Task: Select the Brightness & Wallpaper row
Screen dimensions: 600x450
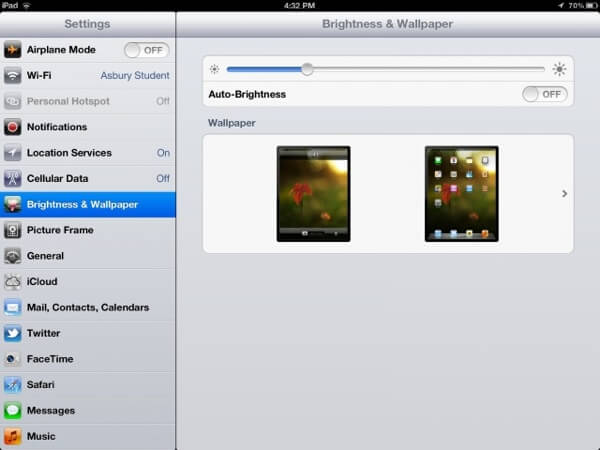Action: click(88, 204)
